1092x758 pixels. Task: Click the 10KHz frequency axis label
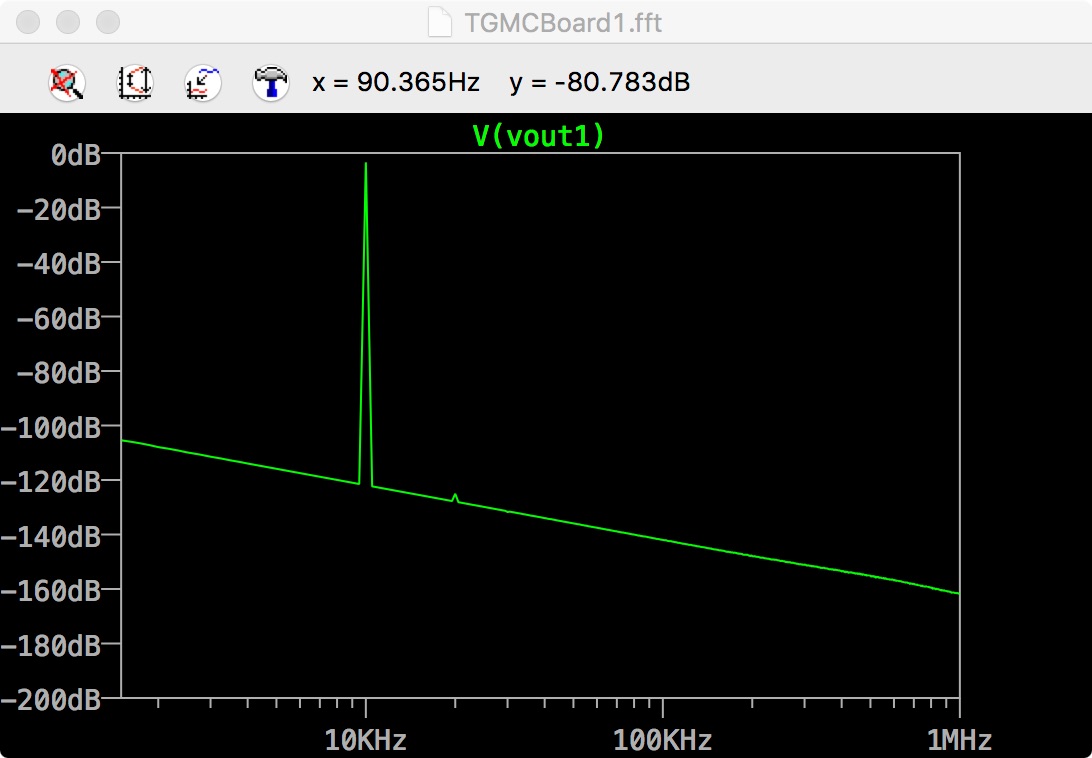366,740
